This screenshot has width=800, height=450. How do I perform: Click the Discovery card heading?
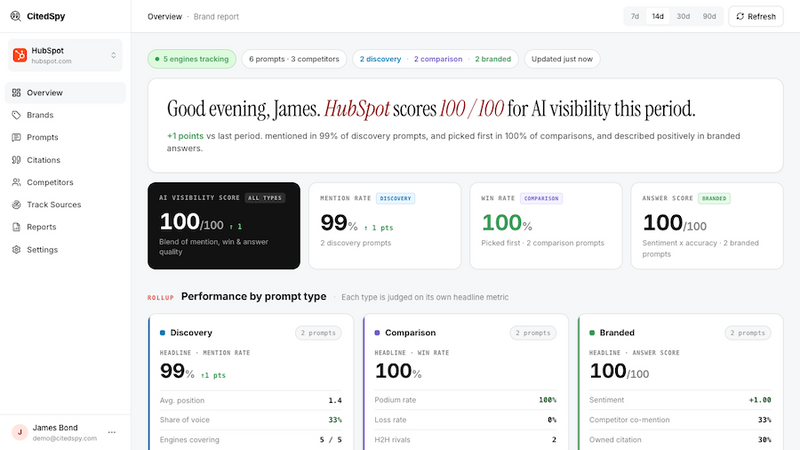(191, 333)
